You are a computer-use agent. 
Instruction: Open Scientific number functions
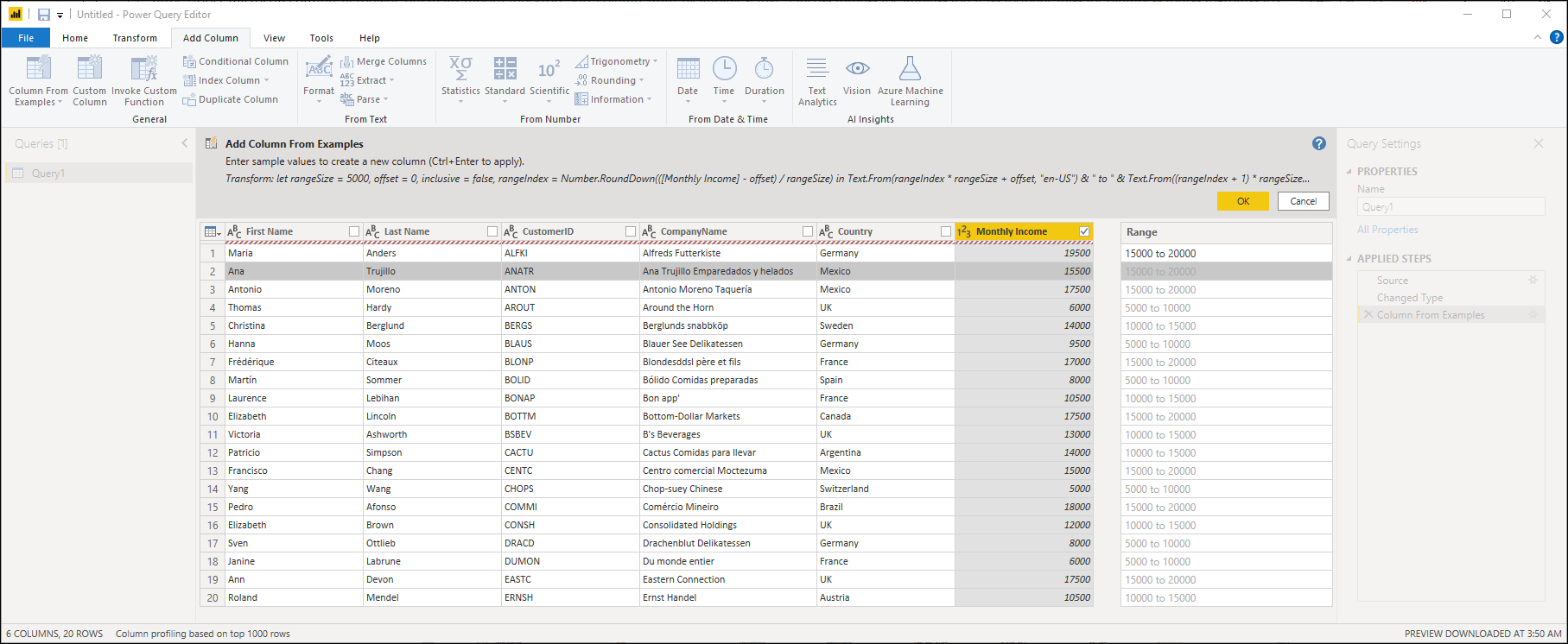coord(549,81)
